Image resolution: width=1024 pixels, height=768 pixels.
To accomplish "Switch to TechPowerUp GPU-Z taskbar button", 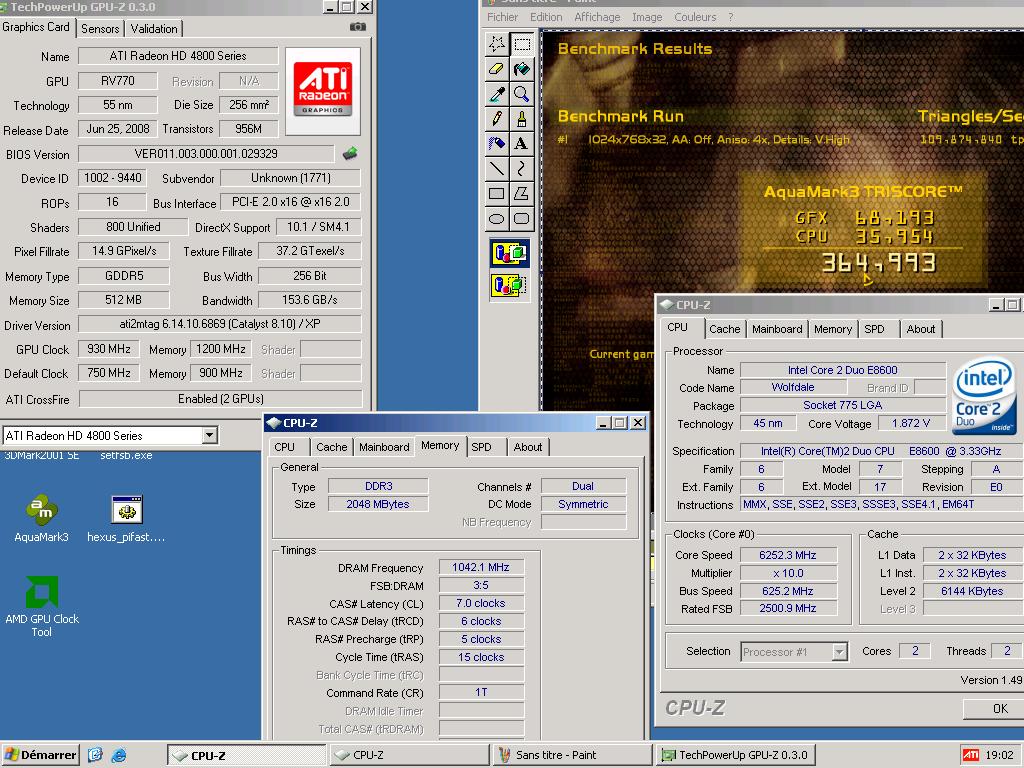I will tap(736, 755).
